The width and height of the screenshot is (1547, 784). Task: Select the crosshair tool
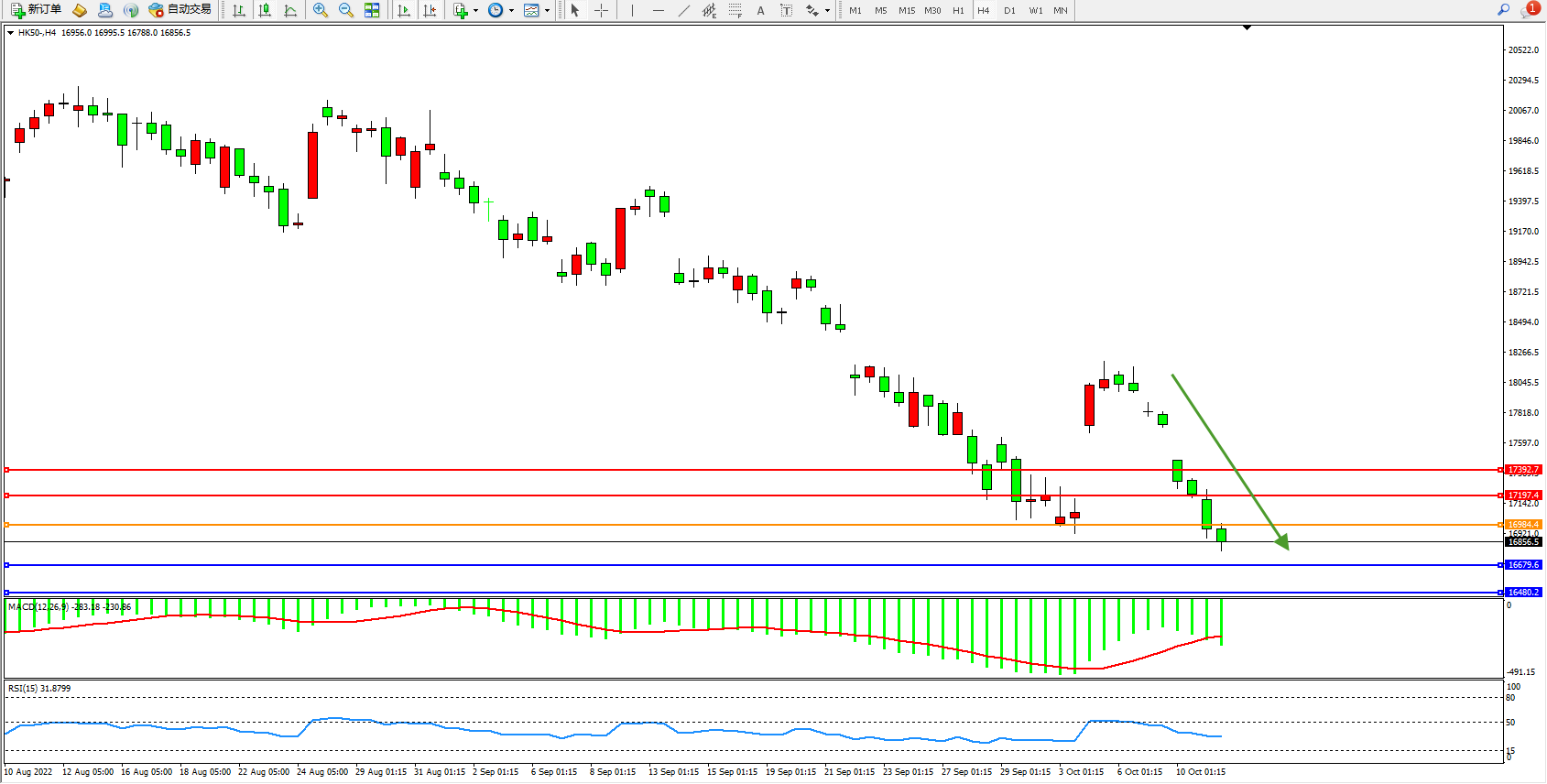[x=601, y=10]
